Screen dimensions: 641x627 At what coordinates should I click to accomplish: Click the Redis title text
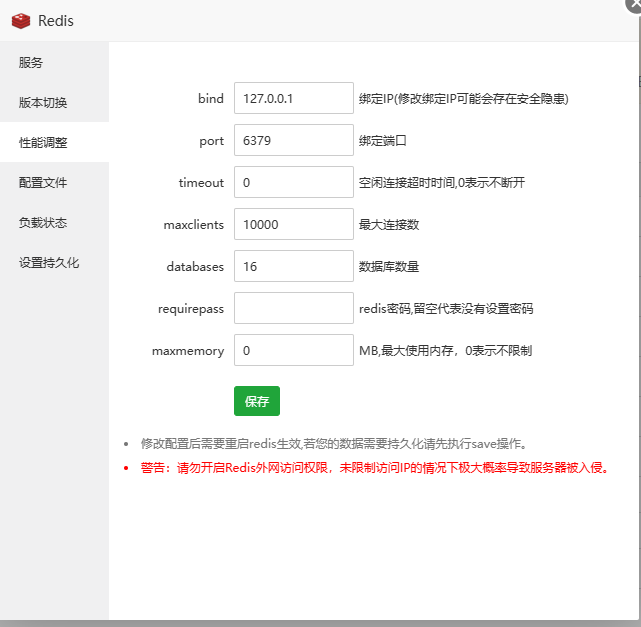[x=56, y=21]
